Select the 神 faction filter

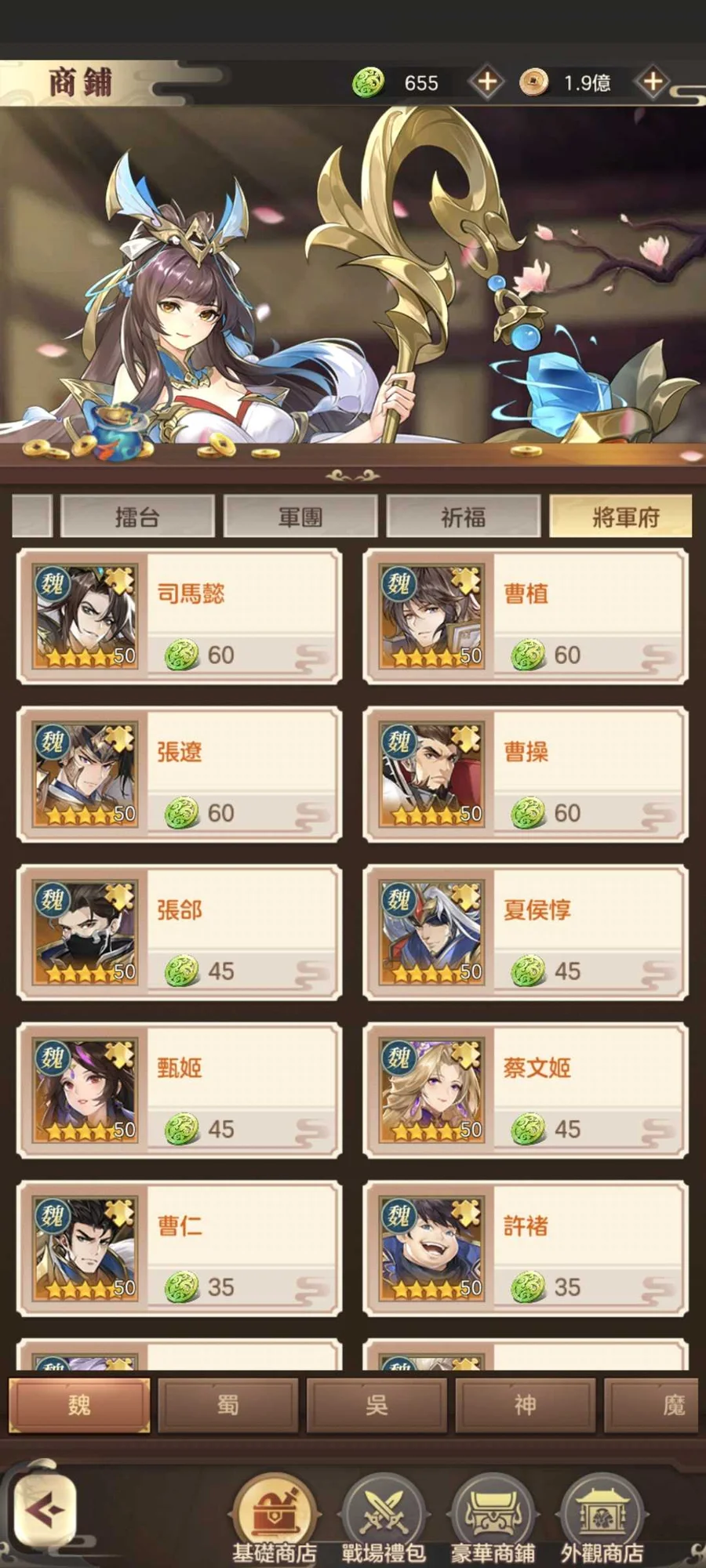(526, 1404)
